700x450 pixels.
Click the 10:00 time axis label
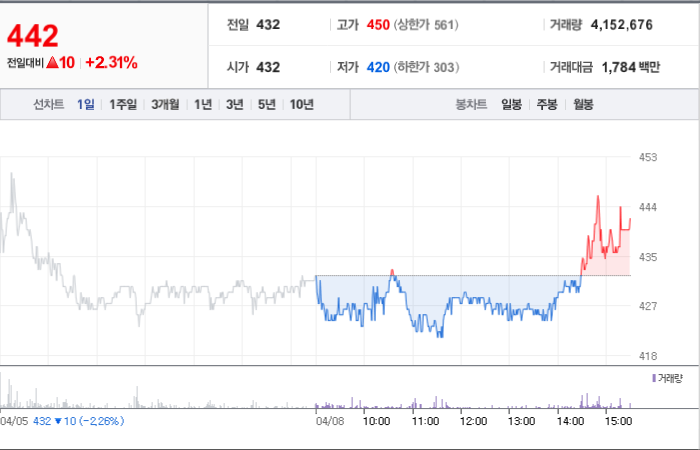(x=376, y=421)
